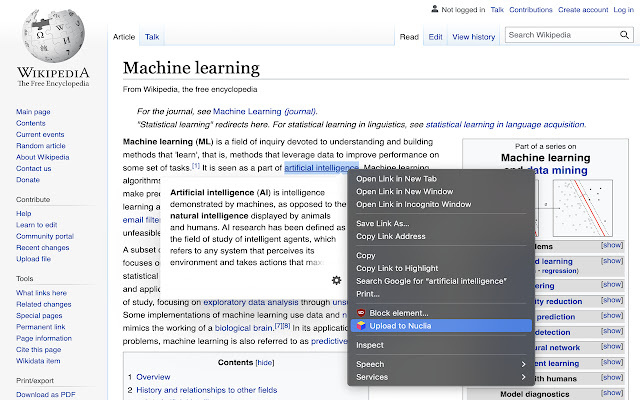Select Save Link As... menu entry

click(x=441, y=223)
